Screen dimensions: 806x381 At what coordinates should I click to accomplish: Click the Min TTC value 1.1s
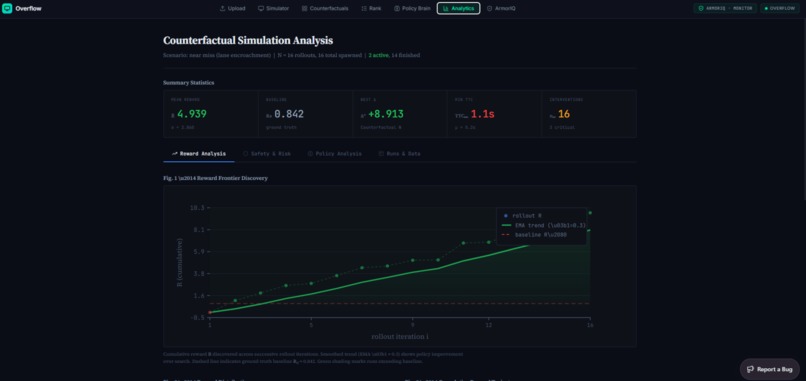click(x=483, y=114)
